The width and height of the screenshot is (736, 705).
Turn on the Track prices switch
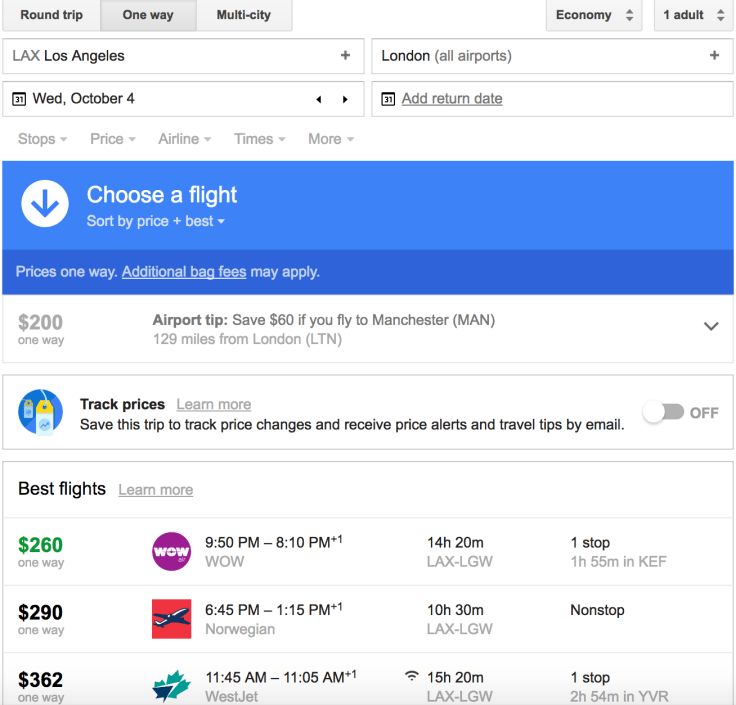663,412
